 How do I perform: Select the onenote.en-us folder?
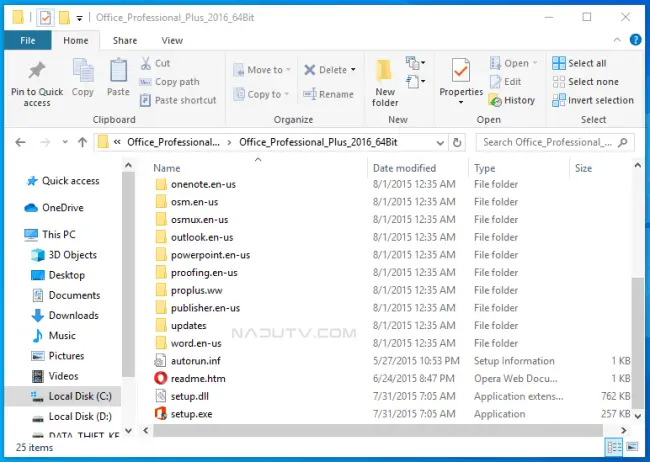point(196,184)
